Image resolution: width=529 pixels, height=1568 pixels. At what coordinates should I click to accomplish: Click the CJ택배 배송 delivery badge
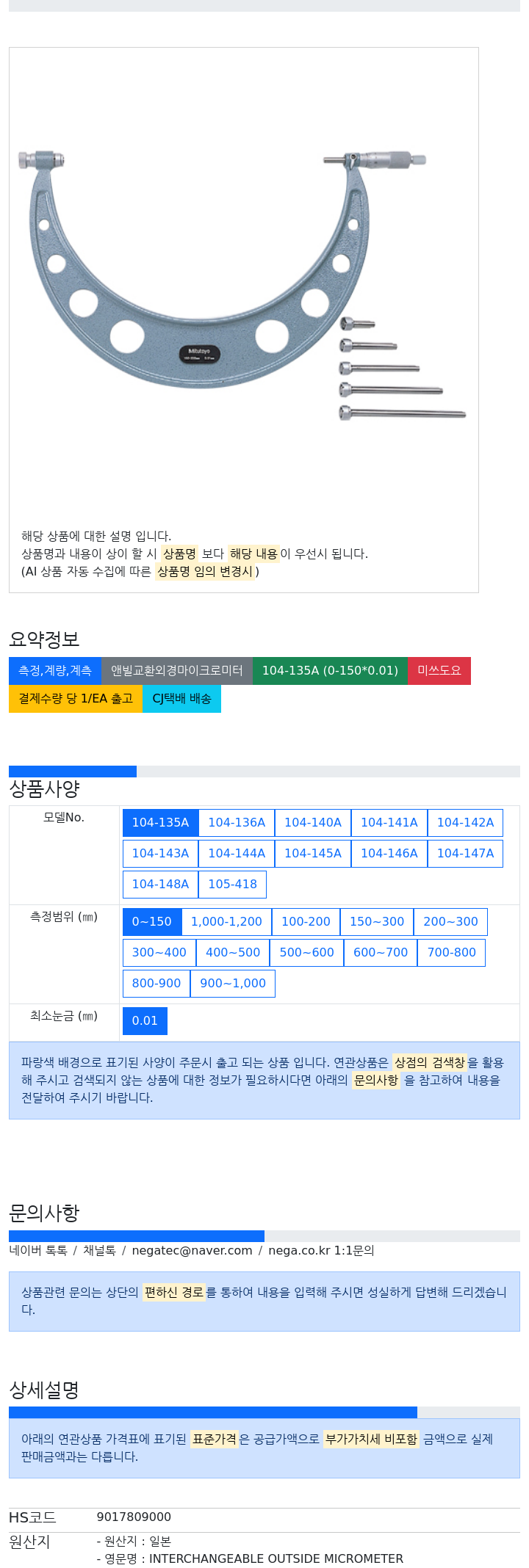click(x=181, y=699)
